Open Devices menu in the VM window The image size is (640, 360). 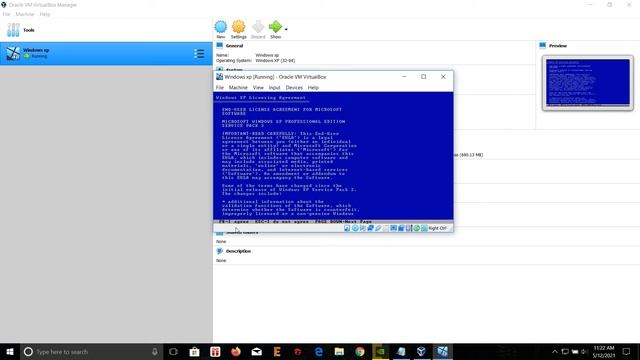[294, 87]
